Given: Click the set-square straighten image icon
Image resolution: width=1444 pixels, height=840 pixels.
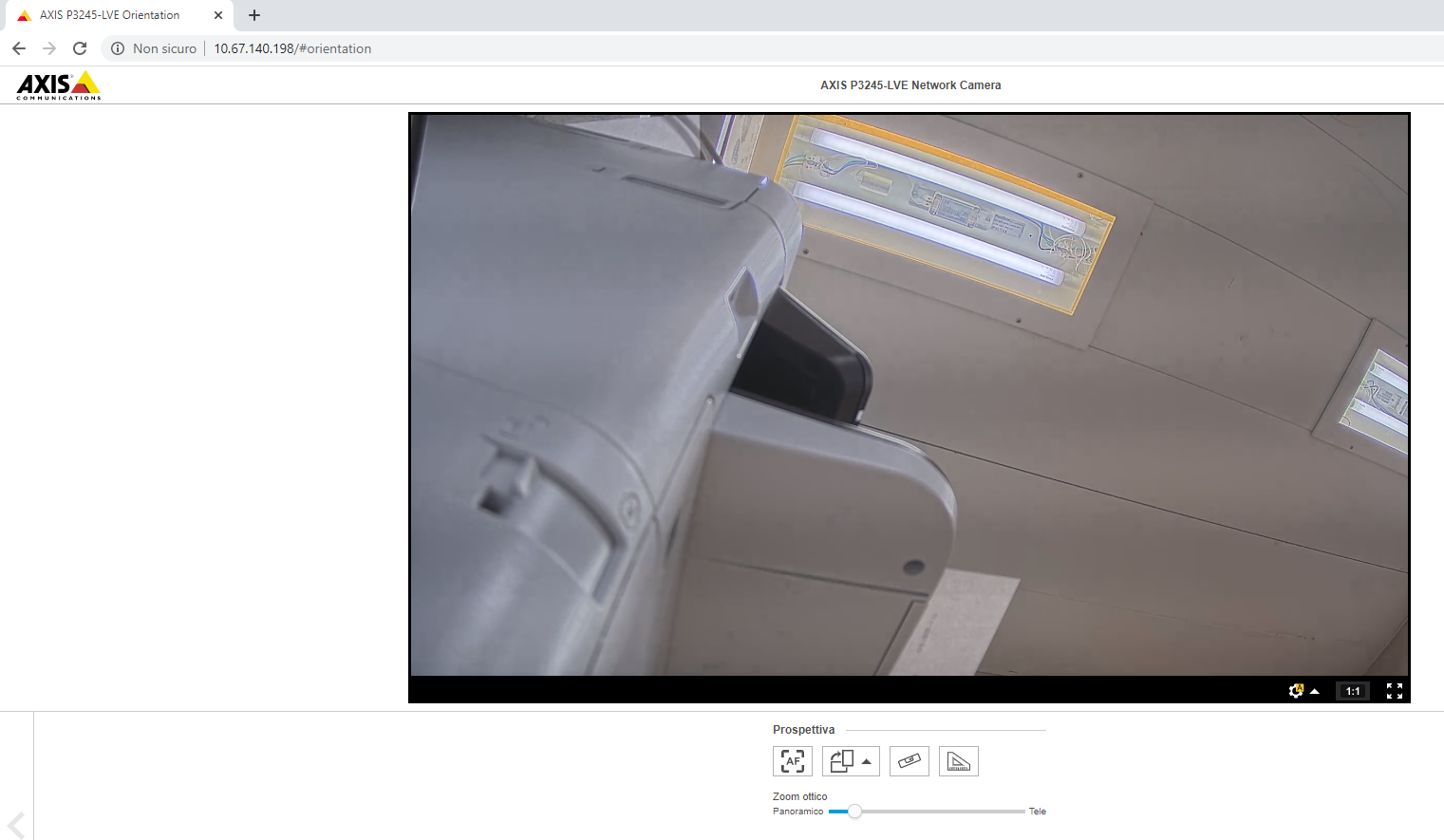Looking at the screenshot, I should pos(959,761).
